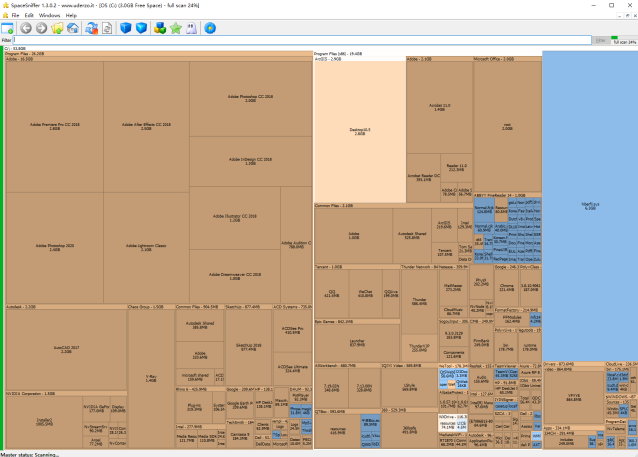
Task: Select the Thunder block
Action: point(420,302)
